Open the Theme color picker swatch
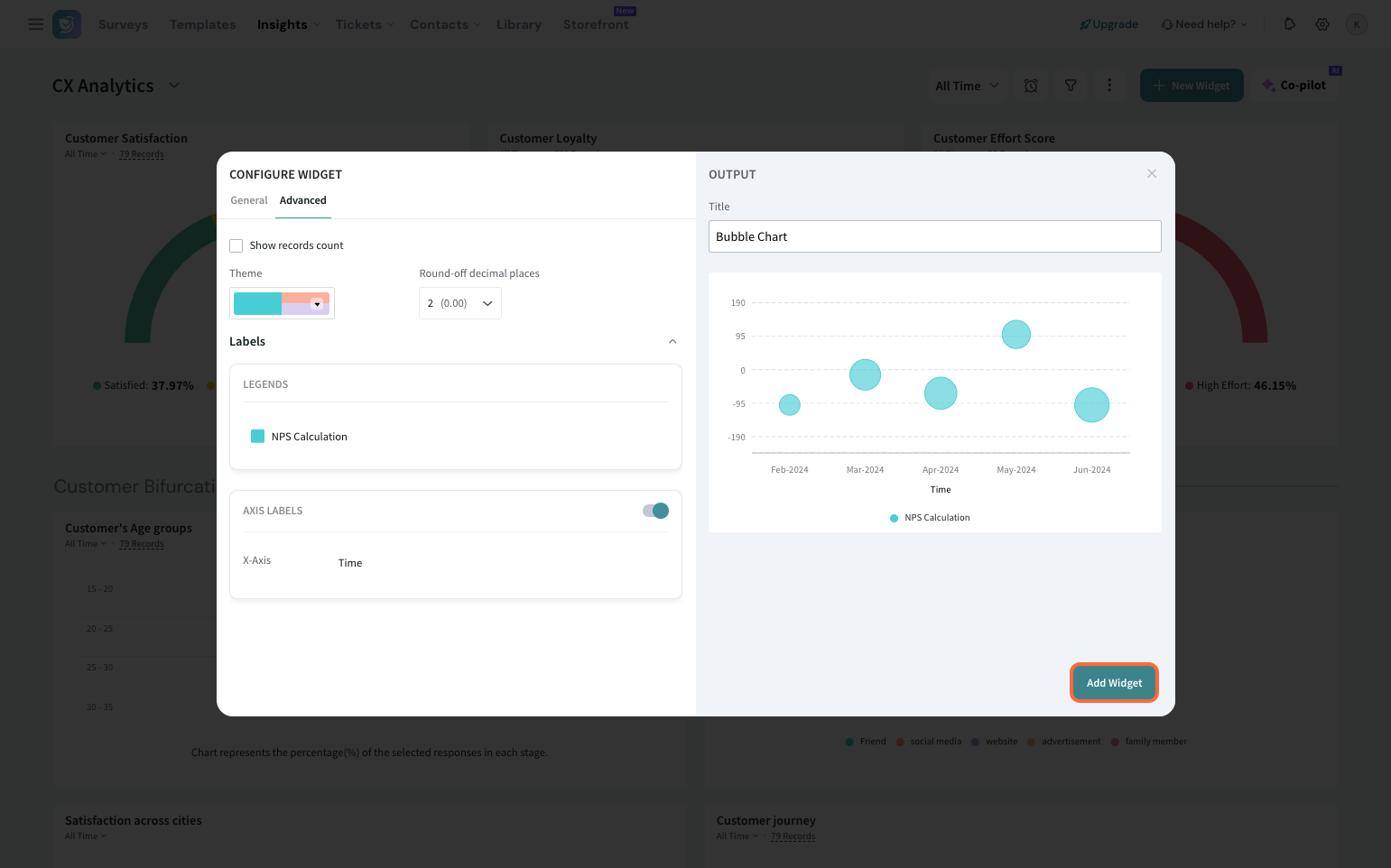The width and height of the screenshot is (1391, 868). coord(282,303)
